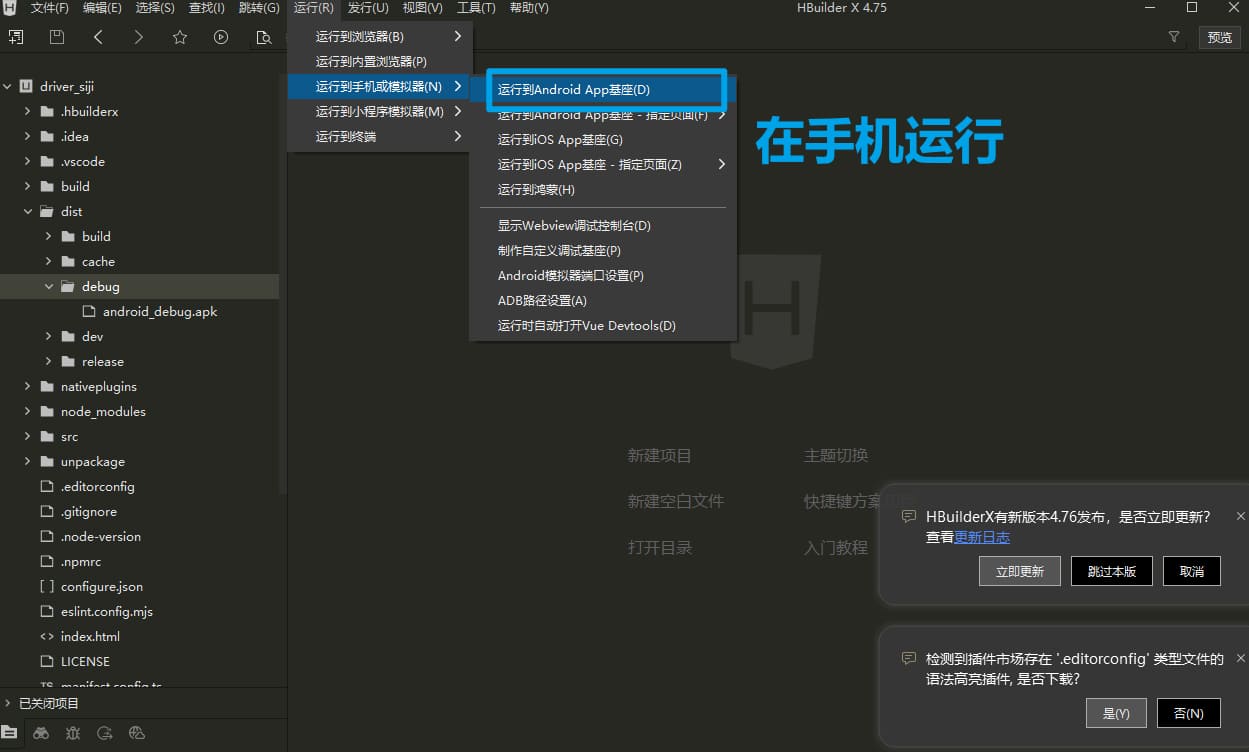This screenshot has height=752, width=1249.
Task: Click the cloud globe icon in bottom bar
Action: pyautogui.click(x=138, y=733)
